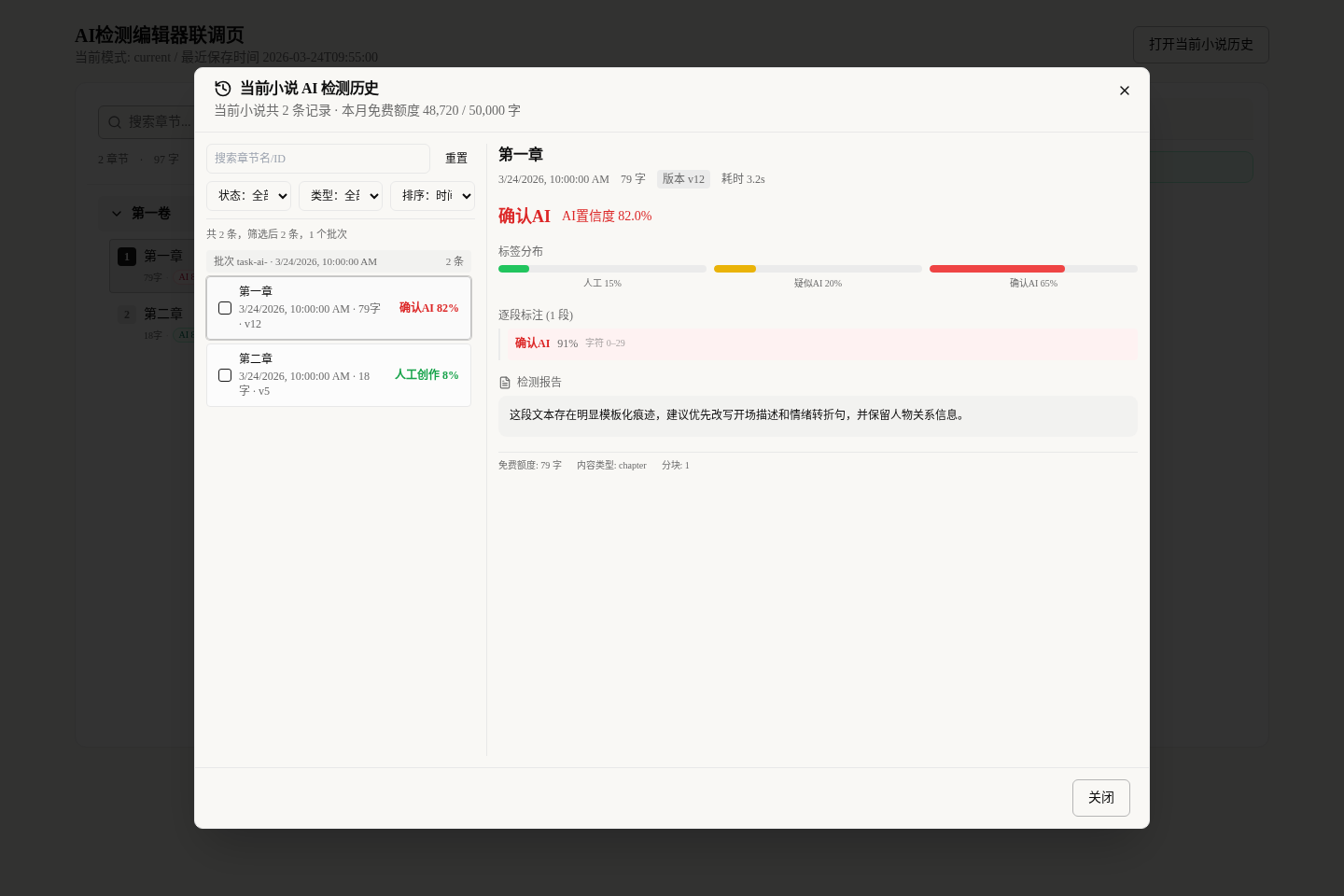This screenshot has height=896, width=1344.
Task: Open the 类型 filter dropdown
Action: coord(341,196)
